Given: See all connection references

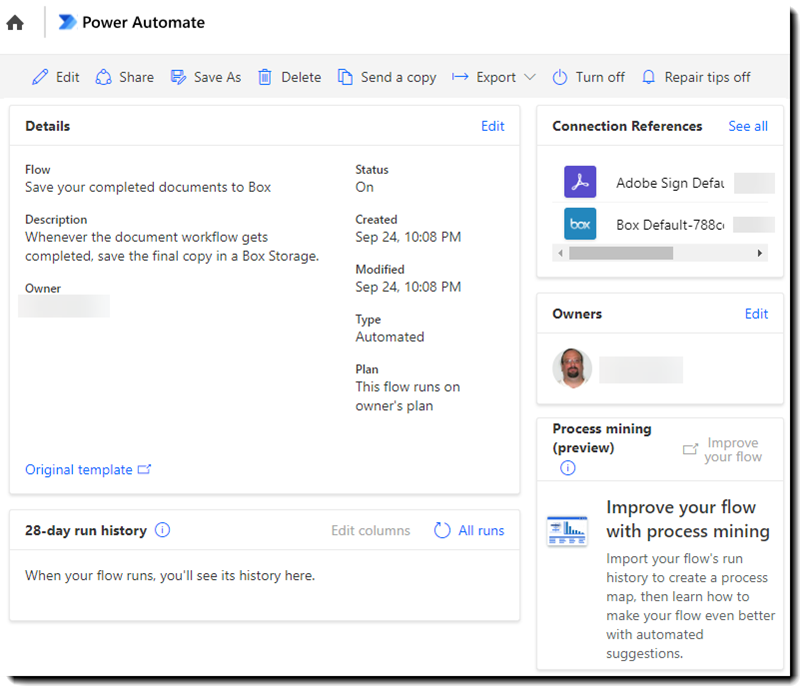Looking at the screenshot, I should pos(747,126).
